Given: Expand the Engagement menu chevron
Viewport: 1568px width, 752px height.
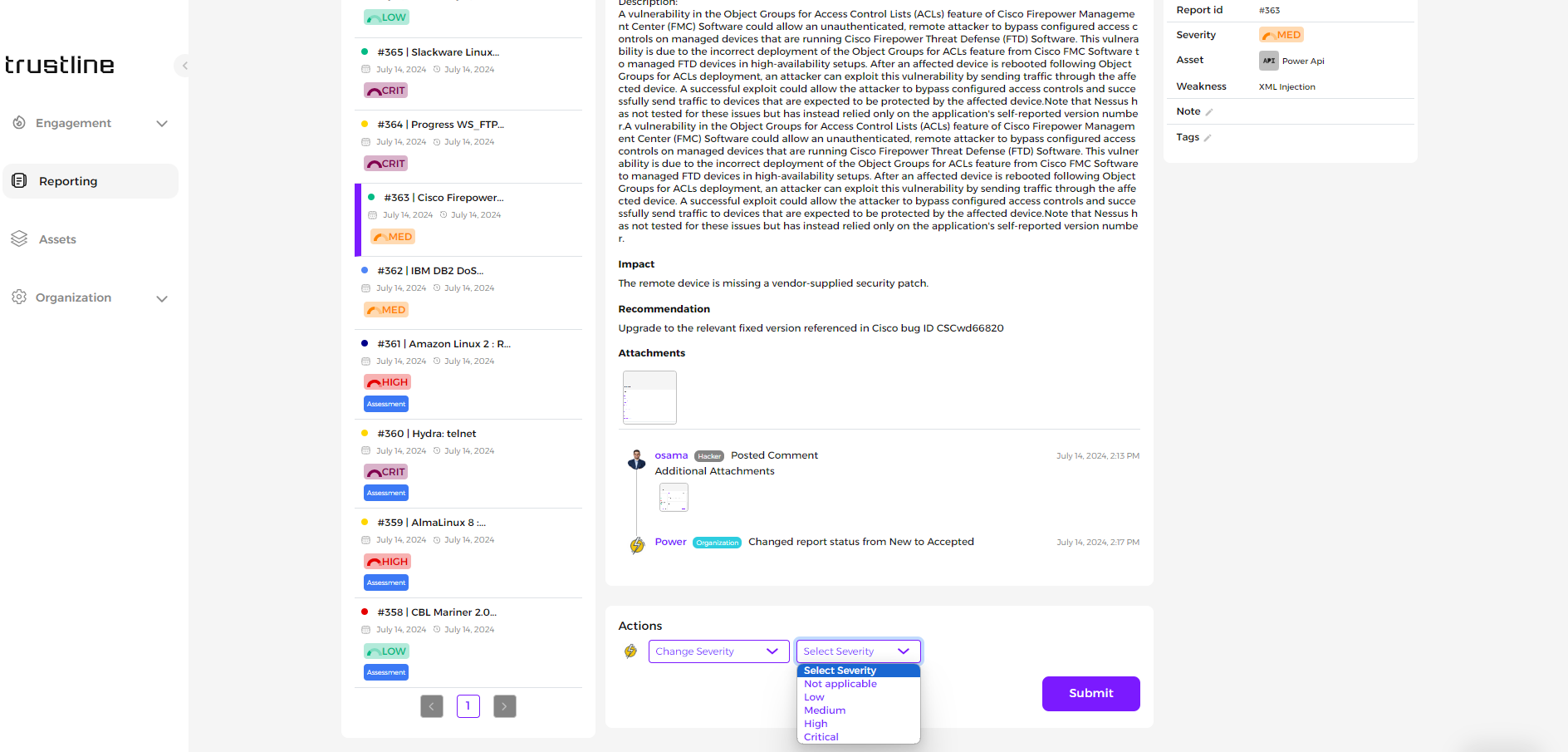Looking at the screenshot, I should click(x=162, y=124).
